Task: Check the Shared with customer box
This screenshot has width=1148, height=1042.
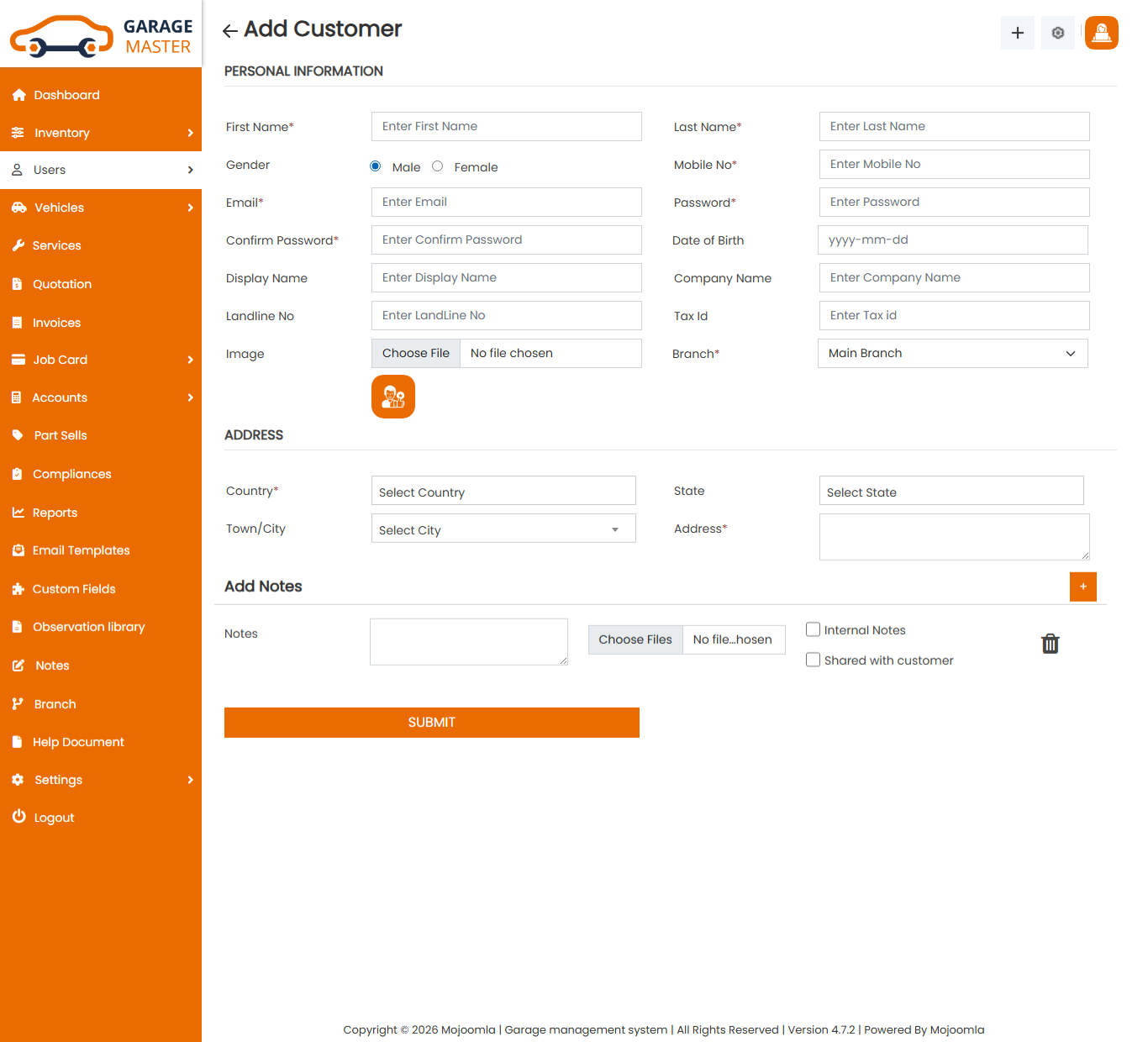Action: 813,660
